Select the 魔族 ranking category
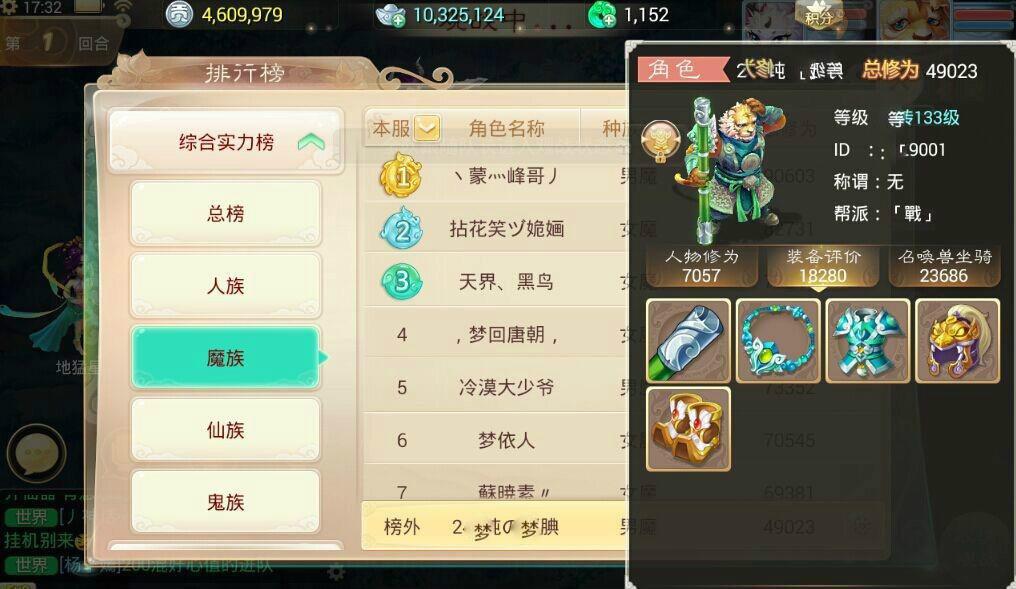 [x=225, y=358]
